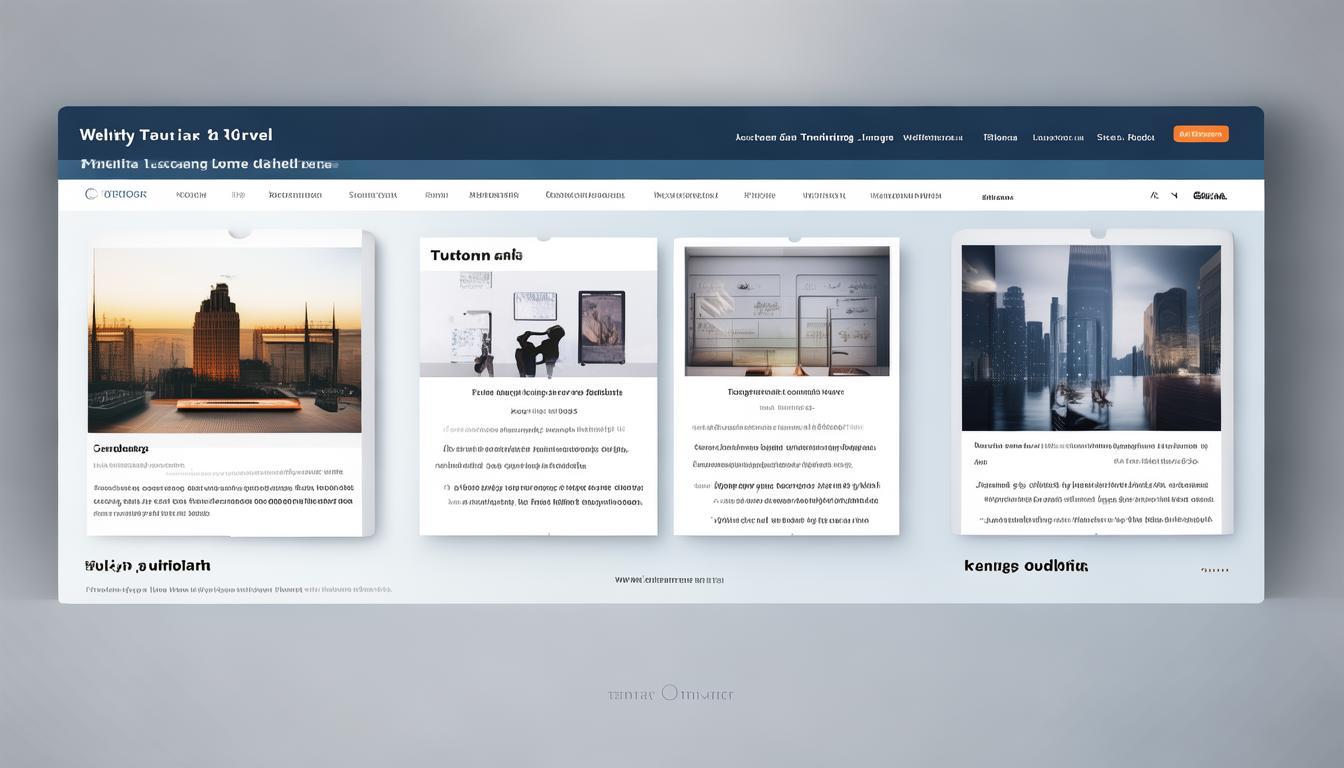Open the glass office wall image

point(786,311)
